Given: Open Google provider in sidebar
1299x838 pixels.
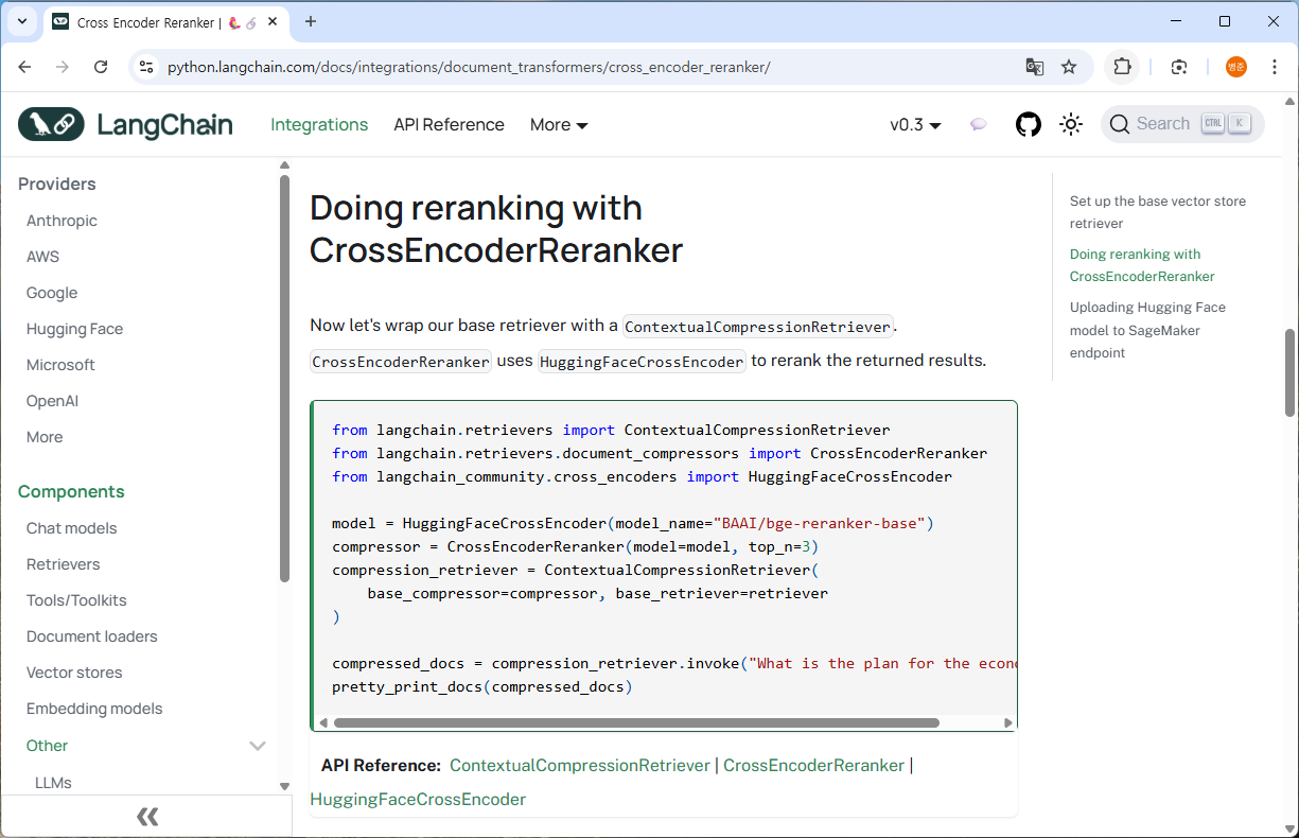Looking at the screenshot, I should pyautogui.click(x=52, y=292).
